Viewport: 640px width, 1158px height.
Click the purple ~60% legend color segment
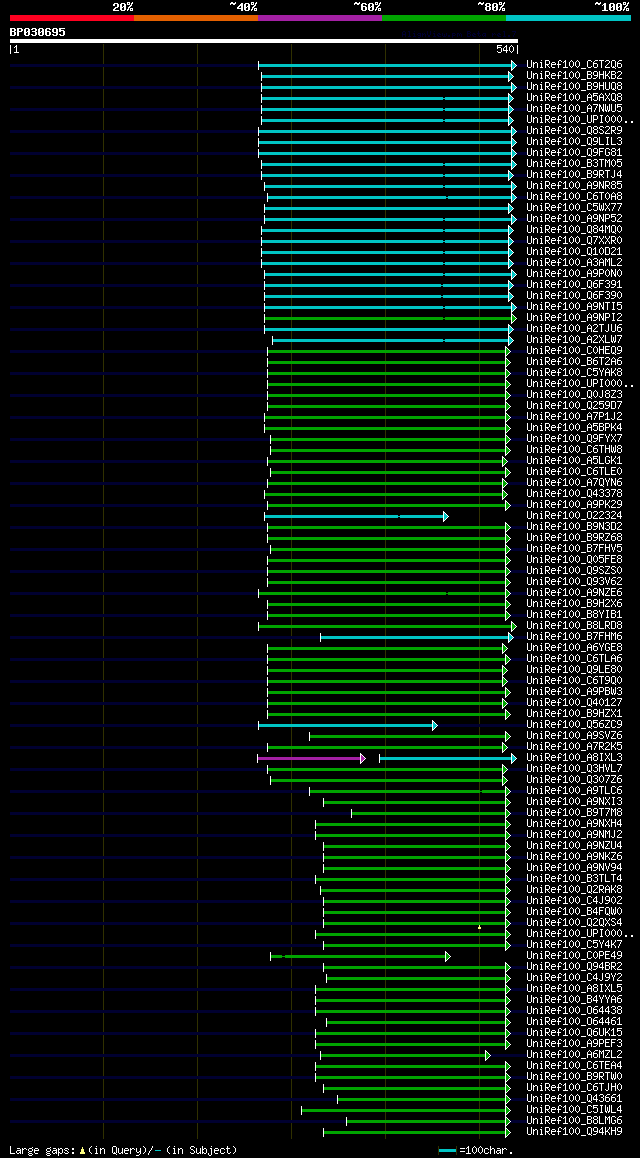point(320,17)
